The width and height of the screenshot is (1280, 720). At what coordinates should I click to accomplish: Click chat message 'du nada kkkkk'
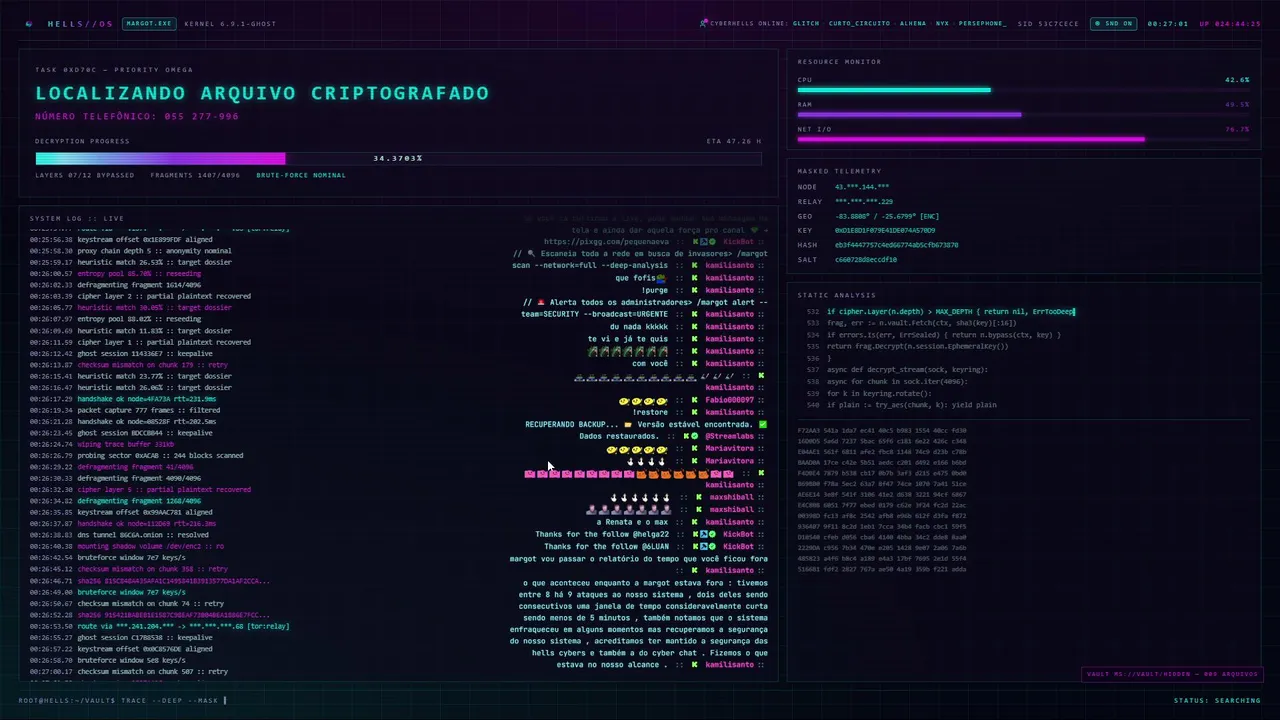638,327
